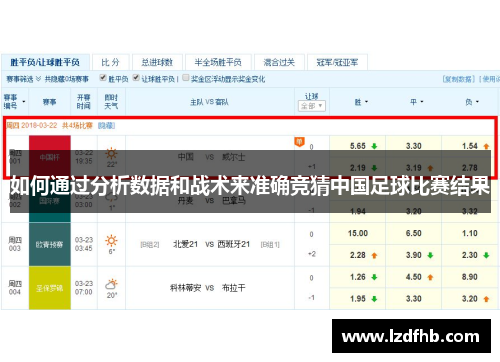Select the 6.50 draw odds cell
The width and height of the screenshot is (500, 362).
[x=414, y=233]
